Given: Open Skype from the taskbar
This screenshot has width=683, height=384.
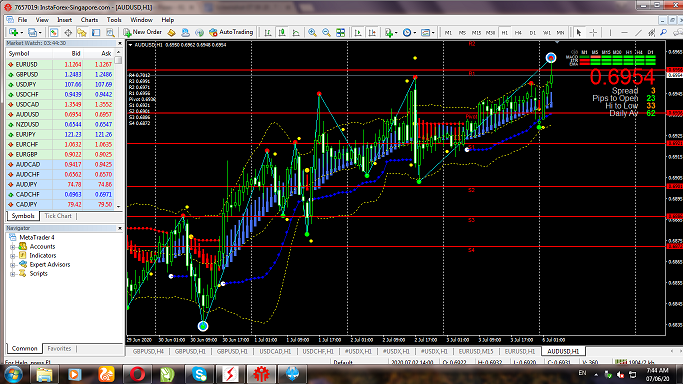Looking at the screenshot, I should (199, 374).
